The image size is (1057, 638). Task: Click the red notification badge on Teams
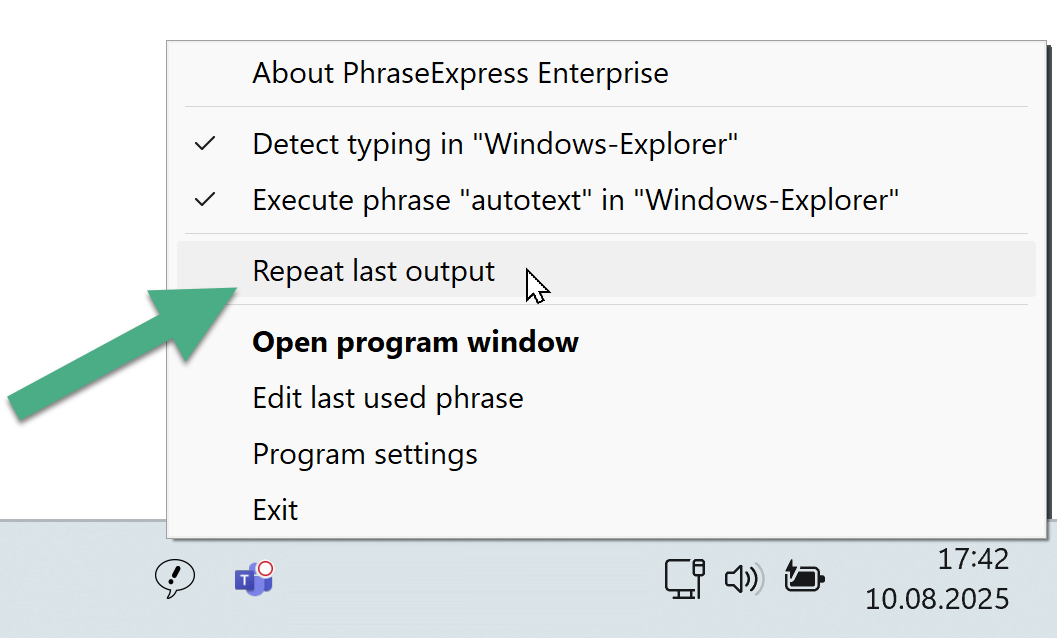tap(266, 569)
